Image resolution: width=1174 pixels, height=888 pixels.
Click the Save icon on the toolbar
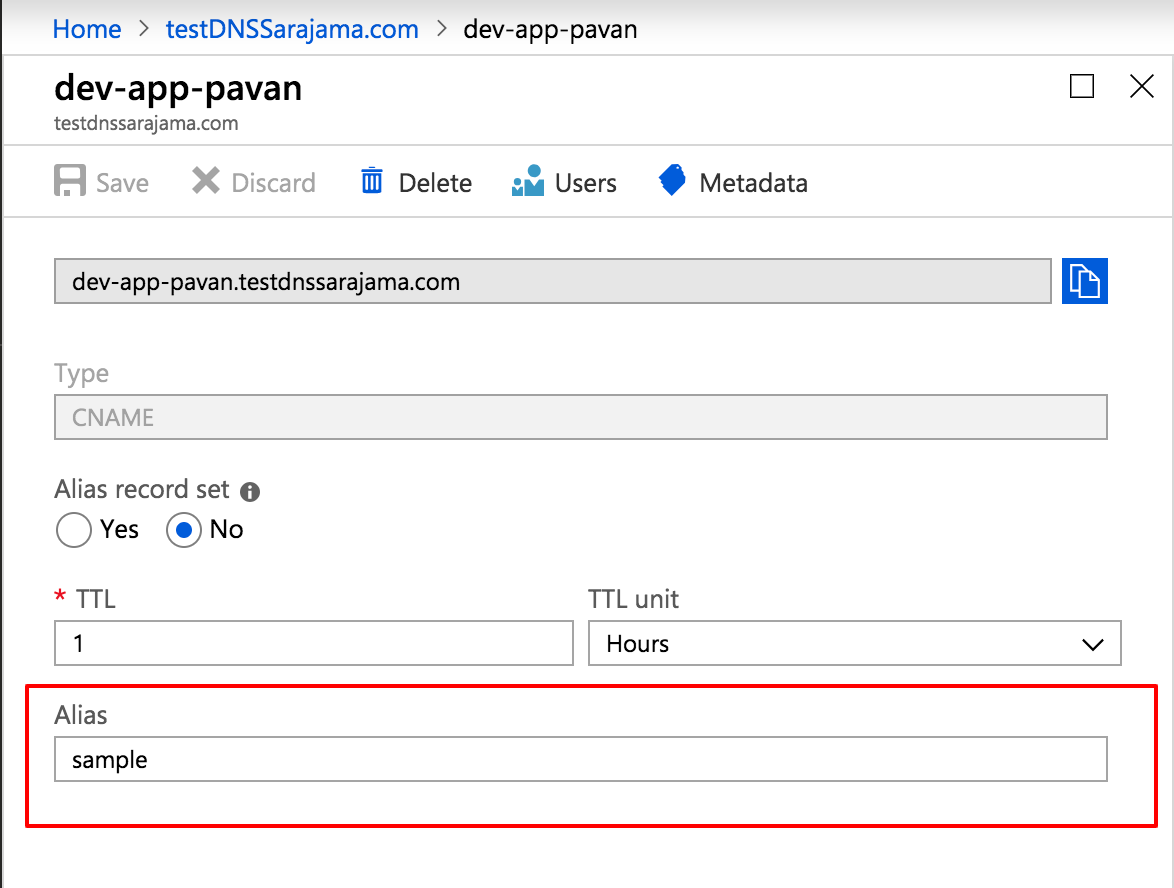70,181
